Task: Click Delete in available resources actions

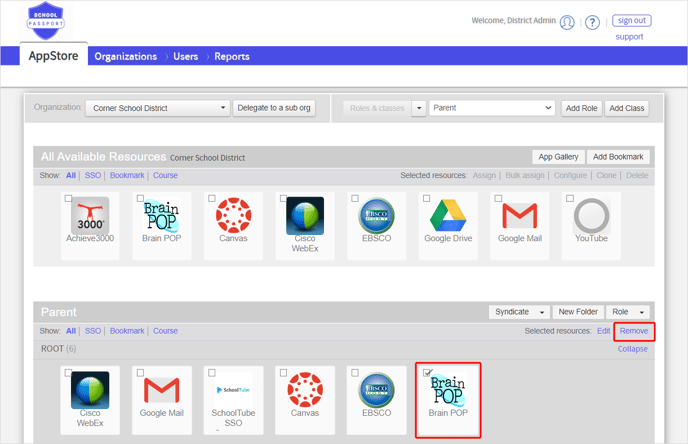Action: 637,175
